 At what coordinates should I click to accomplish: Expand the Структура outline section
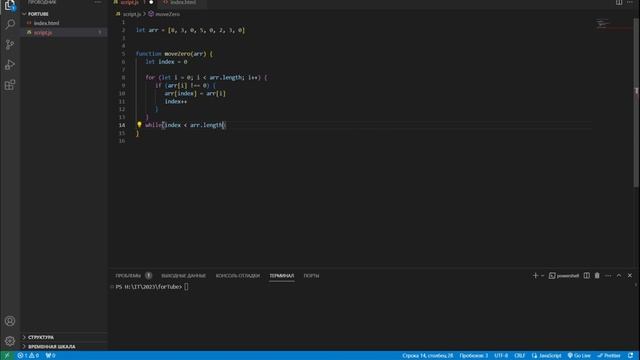(x=64, y=337)
